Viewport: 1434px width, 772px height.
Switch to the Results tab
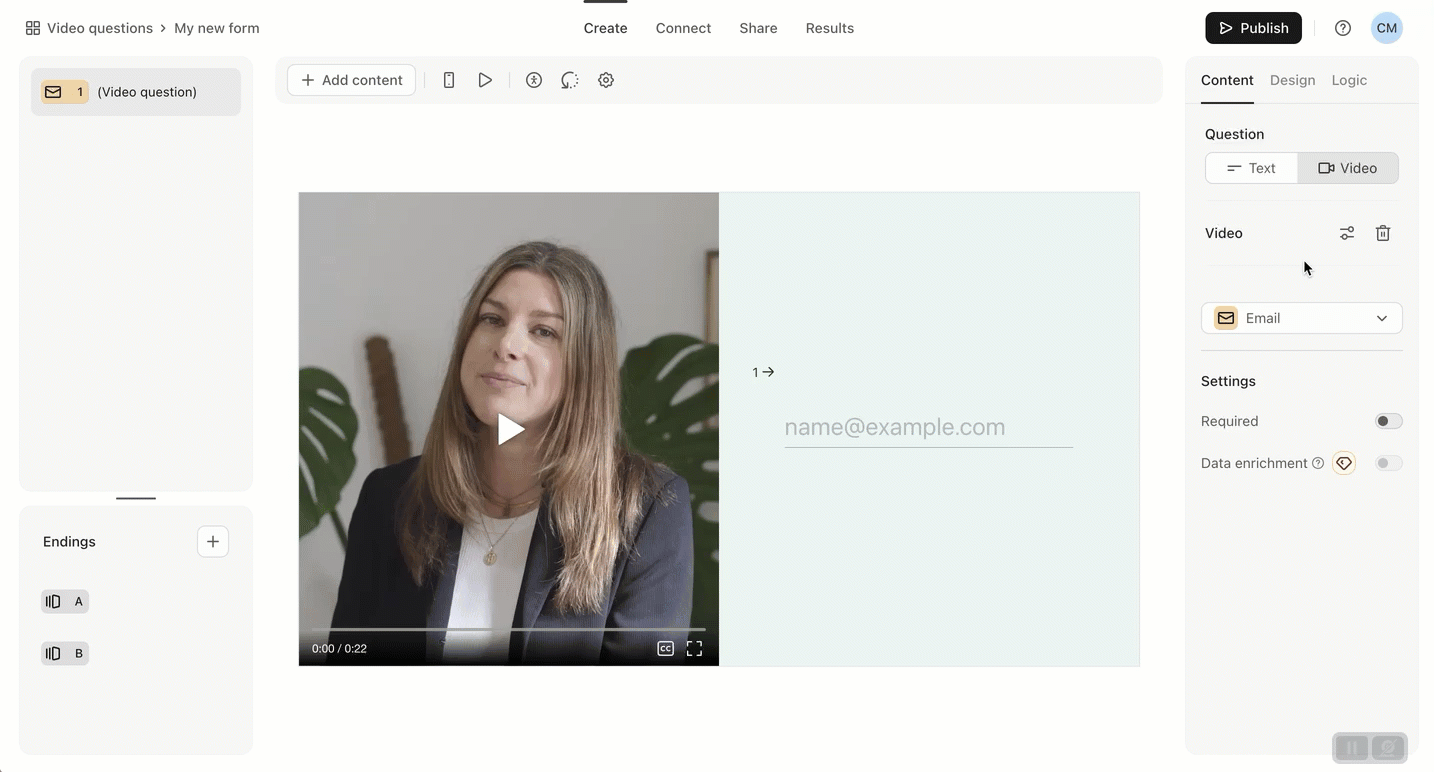coord(830,28)
